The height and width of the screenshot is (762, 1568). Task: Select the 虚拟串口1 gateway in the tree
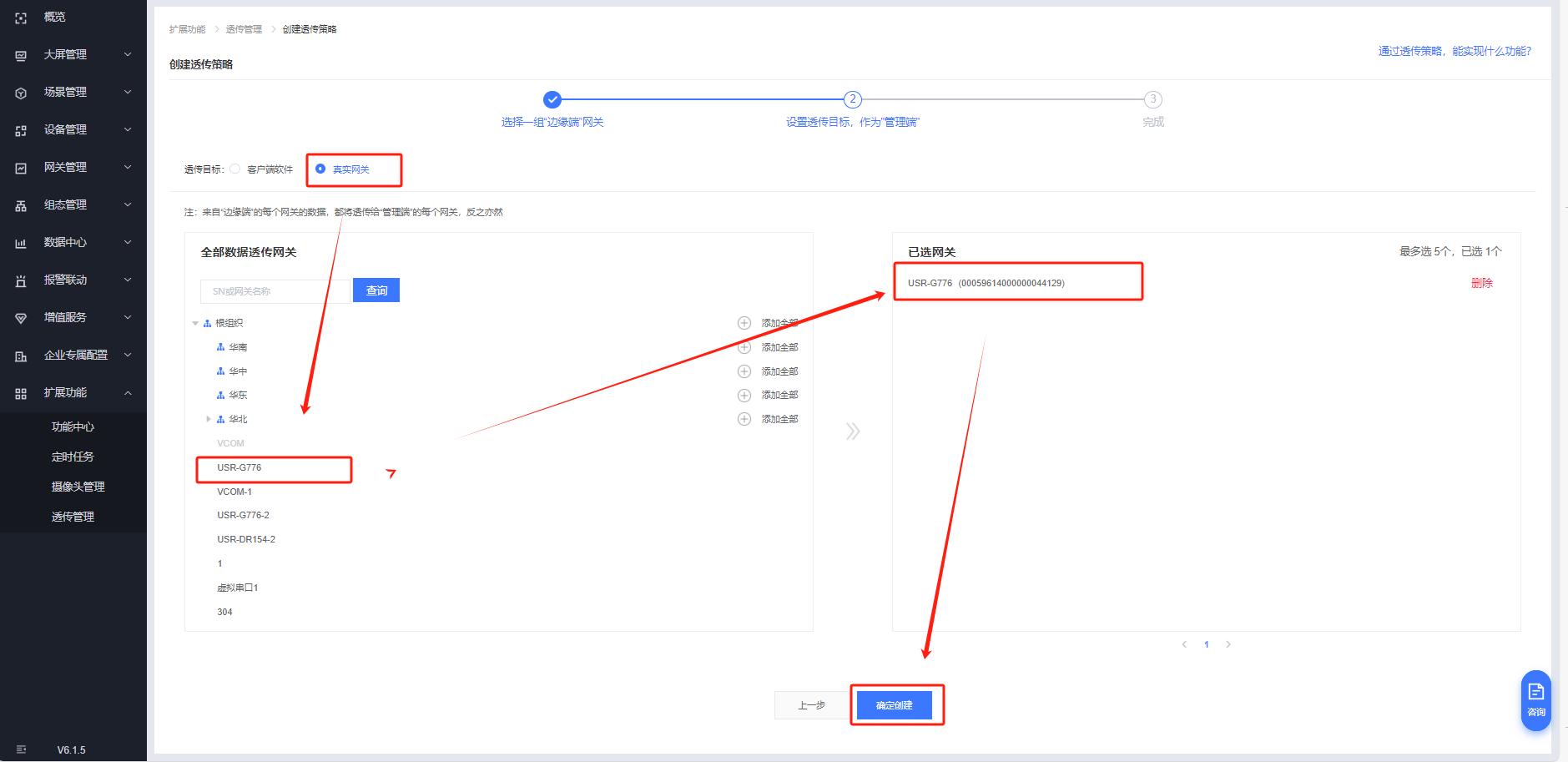(238, 588)
